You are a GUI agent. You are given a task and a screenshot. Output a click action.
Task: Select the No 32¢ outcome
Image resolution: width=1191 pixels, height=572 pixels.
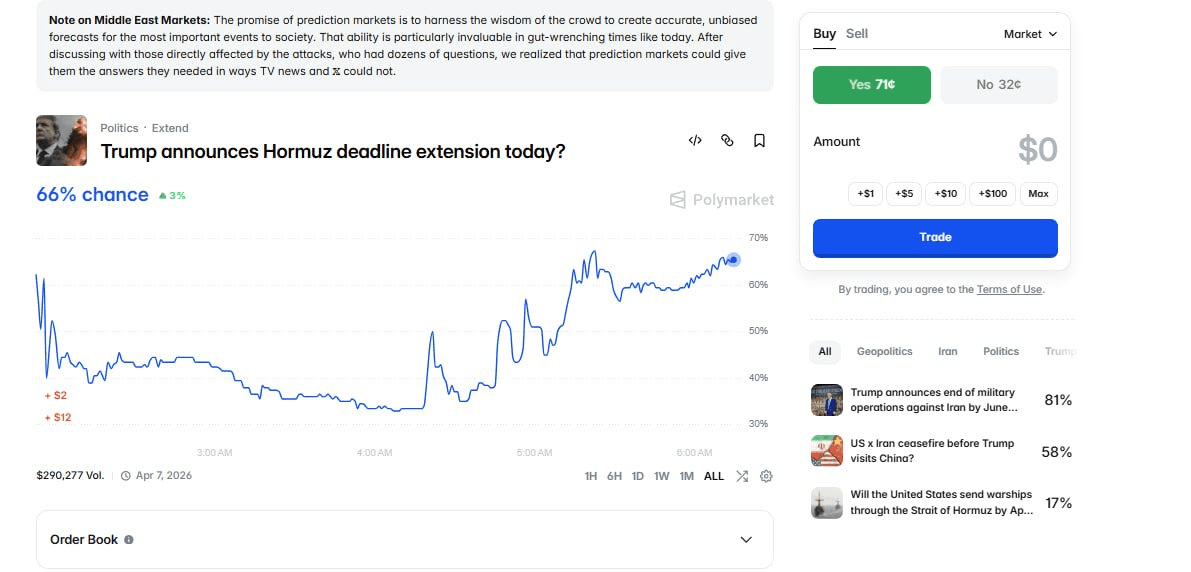[x=998, y=85]
